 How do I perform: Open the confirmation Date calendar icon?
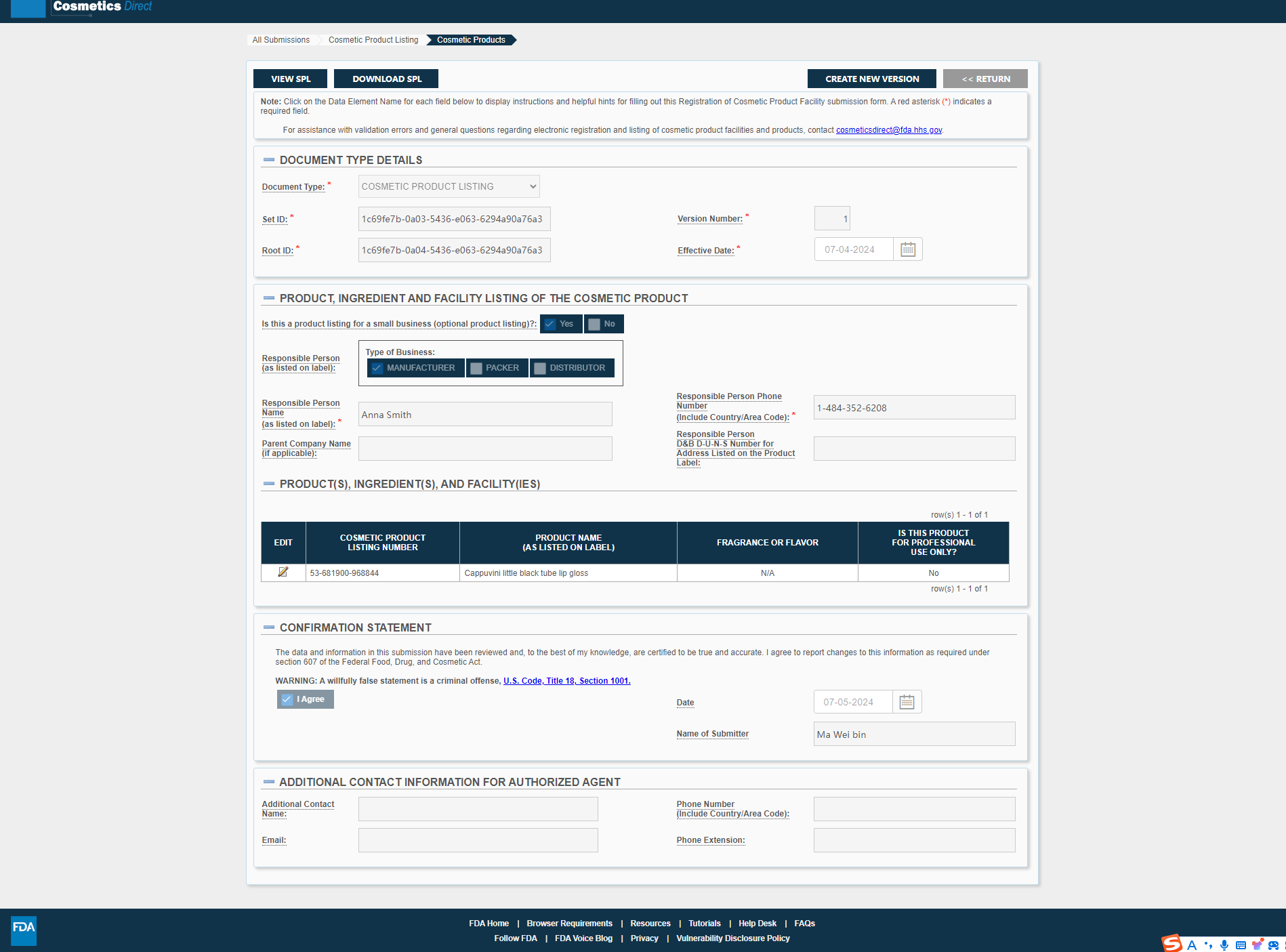point(907,703)
